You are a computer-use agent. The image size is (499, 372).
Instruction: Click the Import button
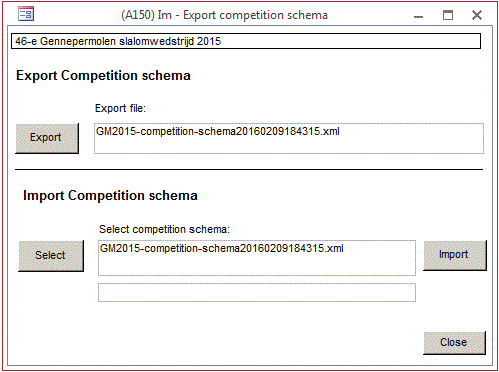point(455,255)
